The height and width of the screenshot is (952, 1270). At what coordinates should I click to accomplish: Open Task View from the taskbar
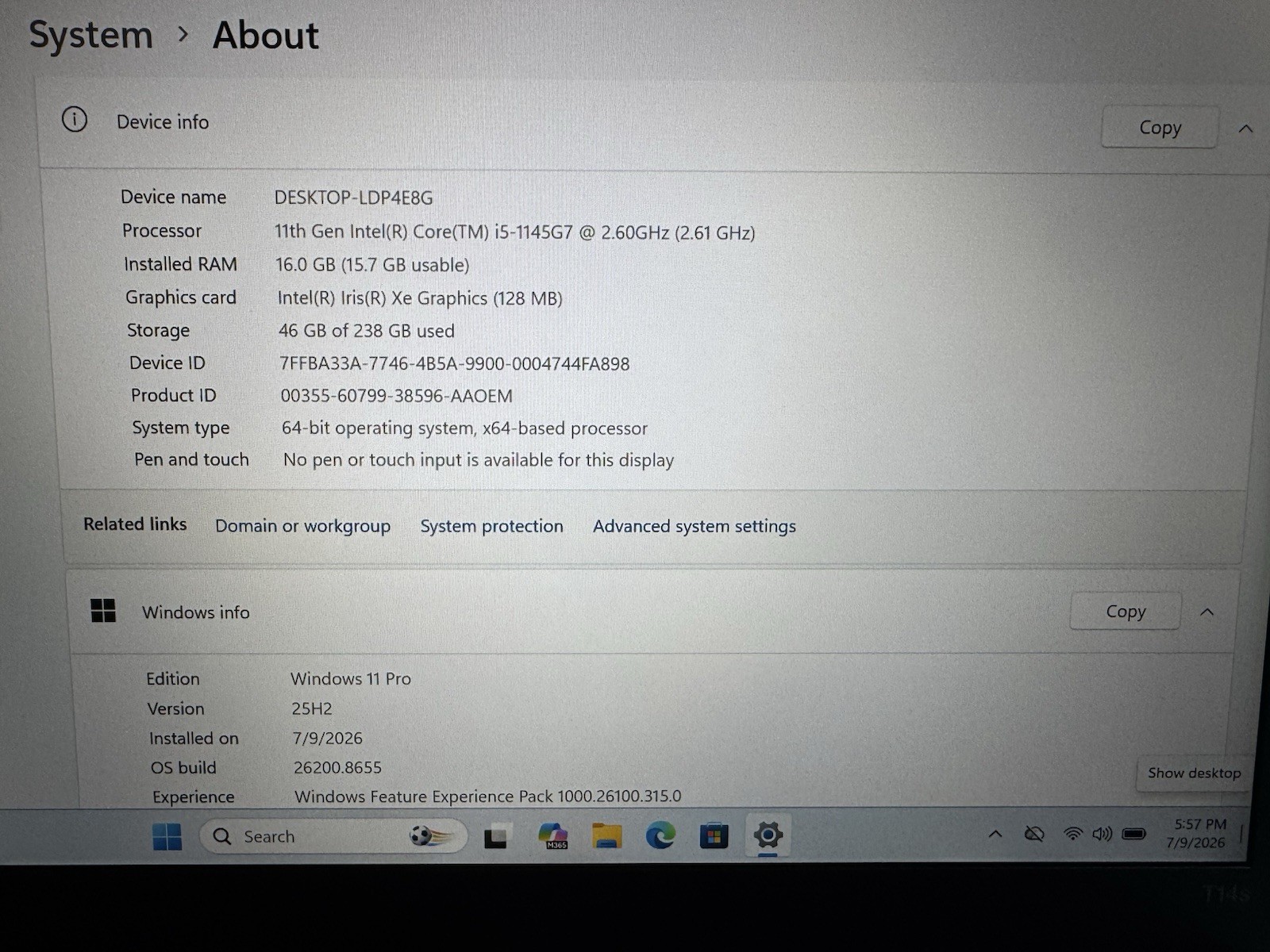point(496,836)
